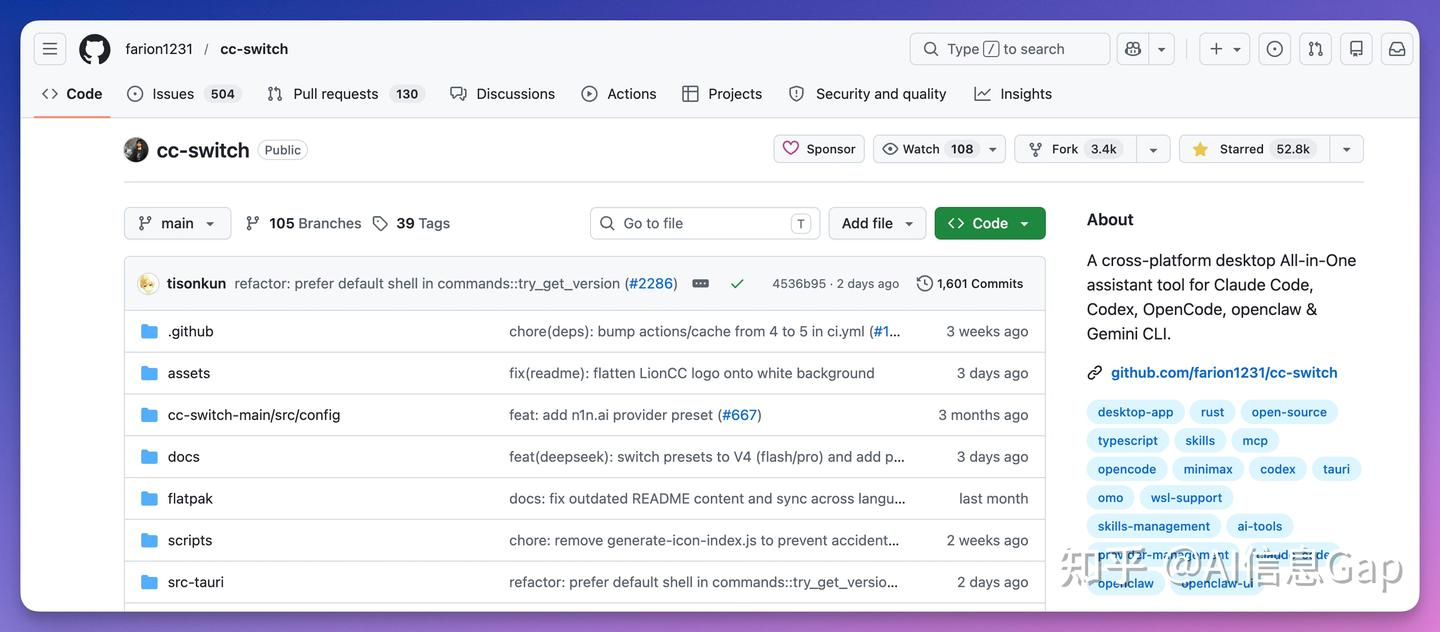View the 105 Branches link
The height and width of the screenshot is (632, 1440).
point(304,223)
